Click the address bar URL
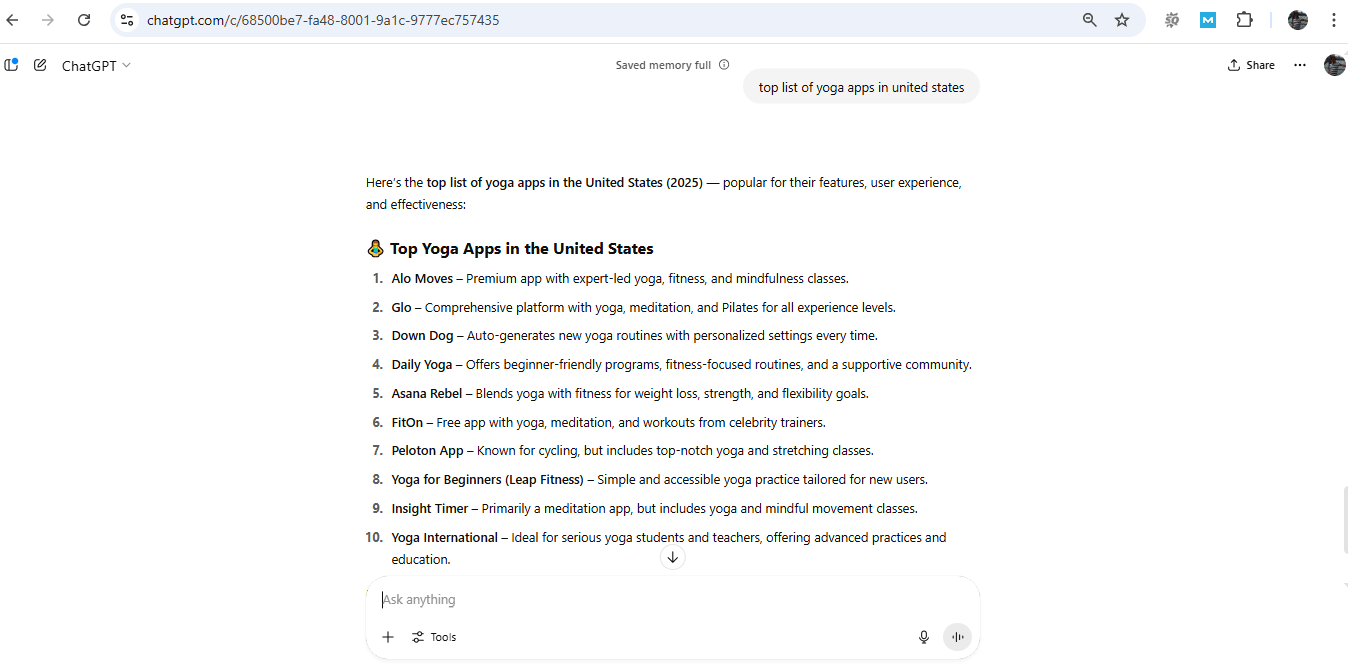Viewport: 1348px width, 666px height. coord(323,20)
